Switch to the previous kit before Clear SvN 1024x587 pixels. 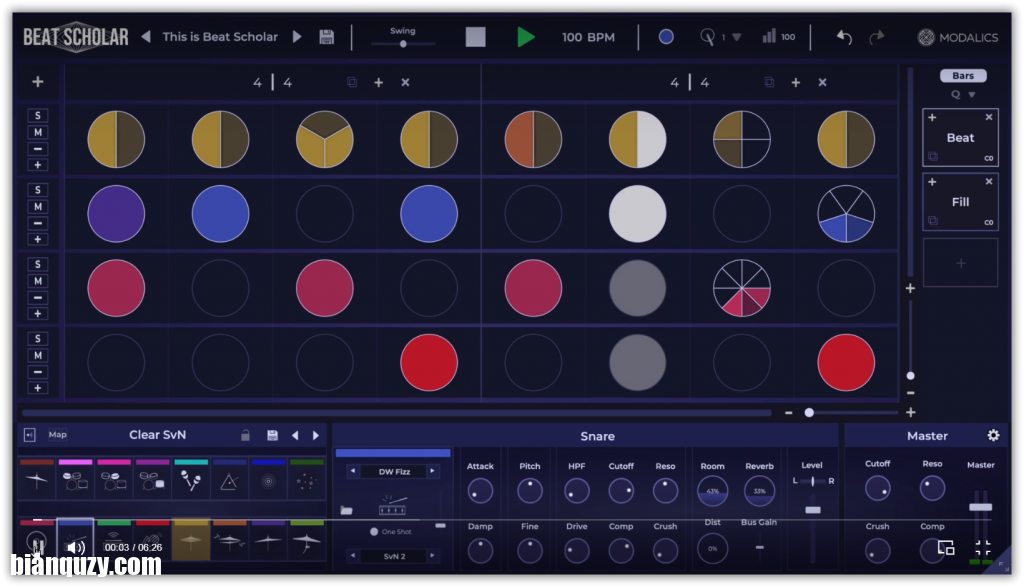[295, 436]
